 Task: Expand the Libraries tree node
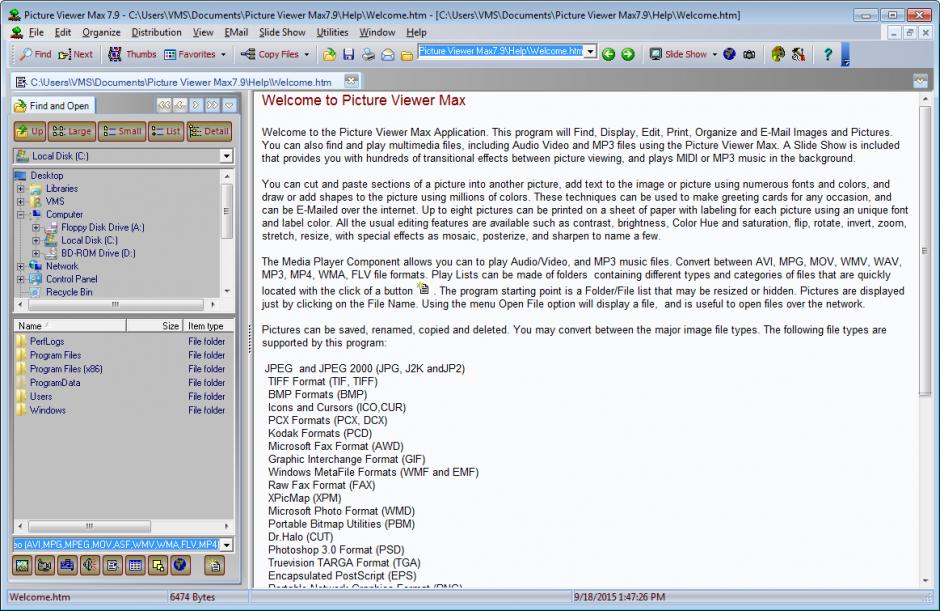(x=21, y=188)
